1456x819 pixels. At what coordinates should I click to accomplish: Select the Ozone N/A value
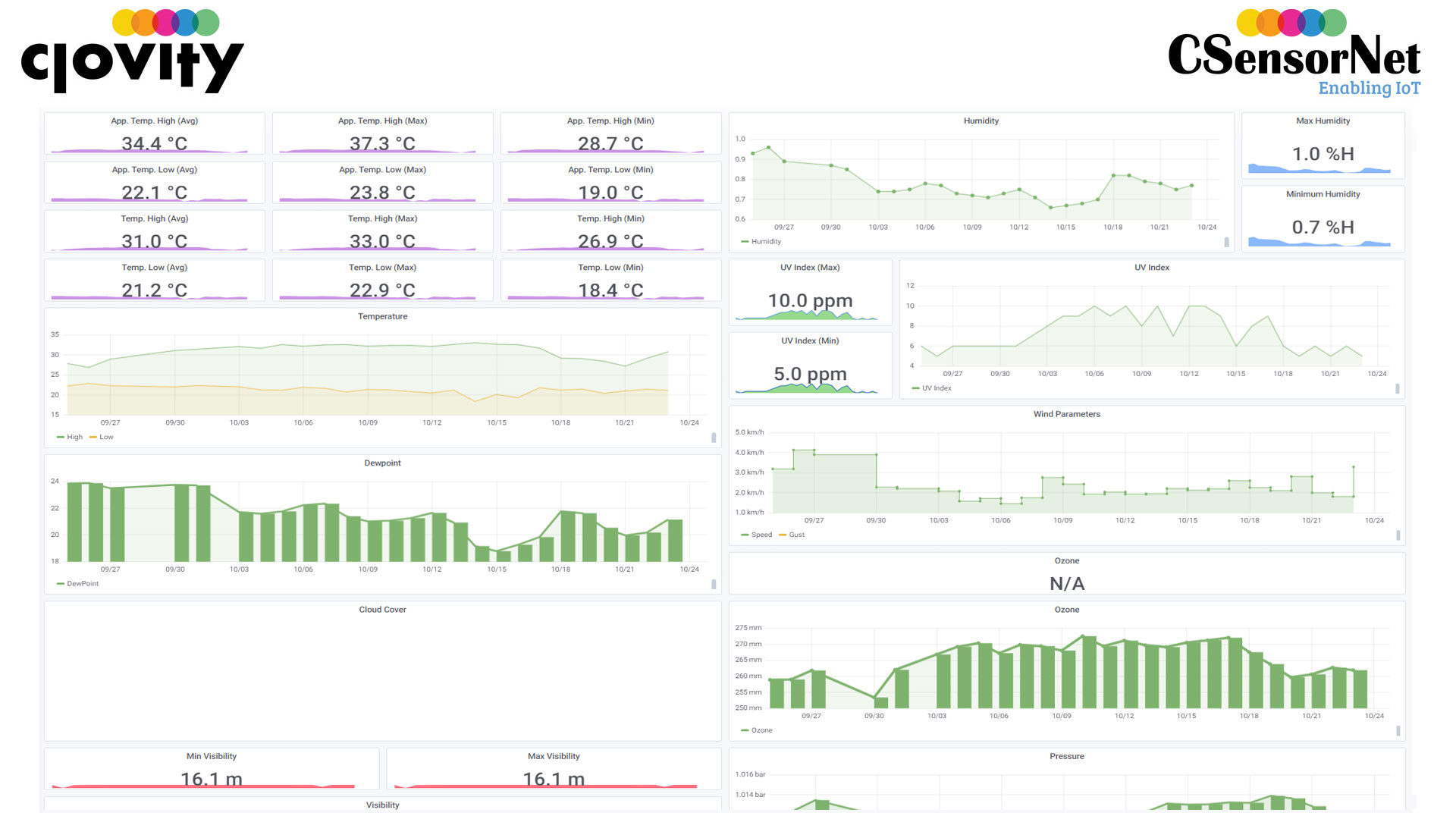pyautogui.click(x=1067, y=584)
